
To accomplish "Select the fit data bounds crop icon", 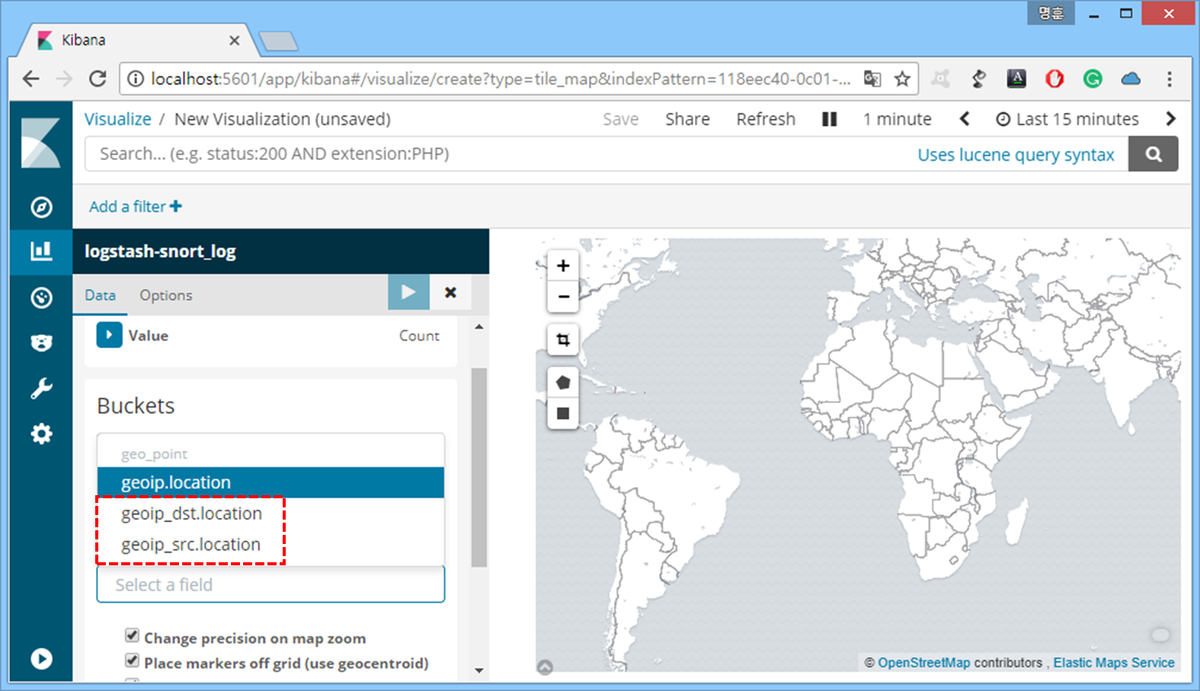I will point(563,340).
